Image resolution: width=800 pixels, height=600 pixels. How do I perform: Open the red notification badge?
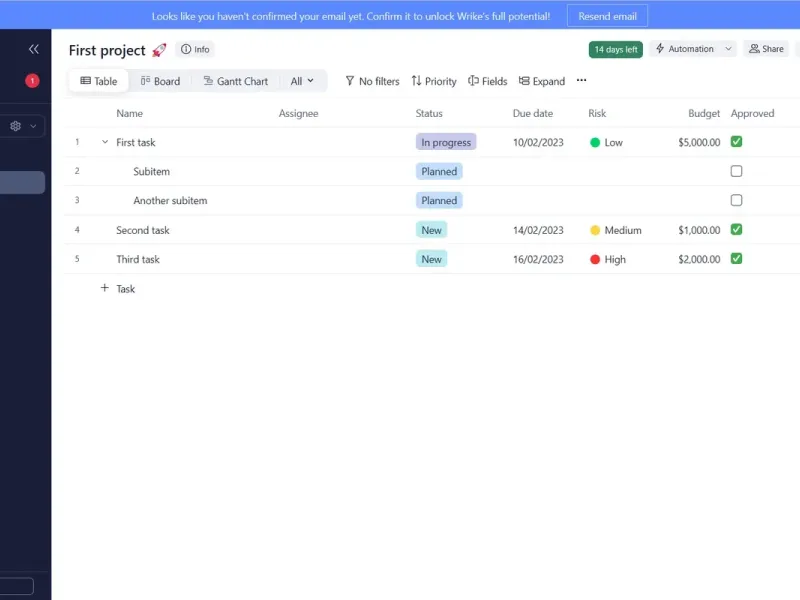pos(32,81)
